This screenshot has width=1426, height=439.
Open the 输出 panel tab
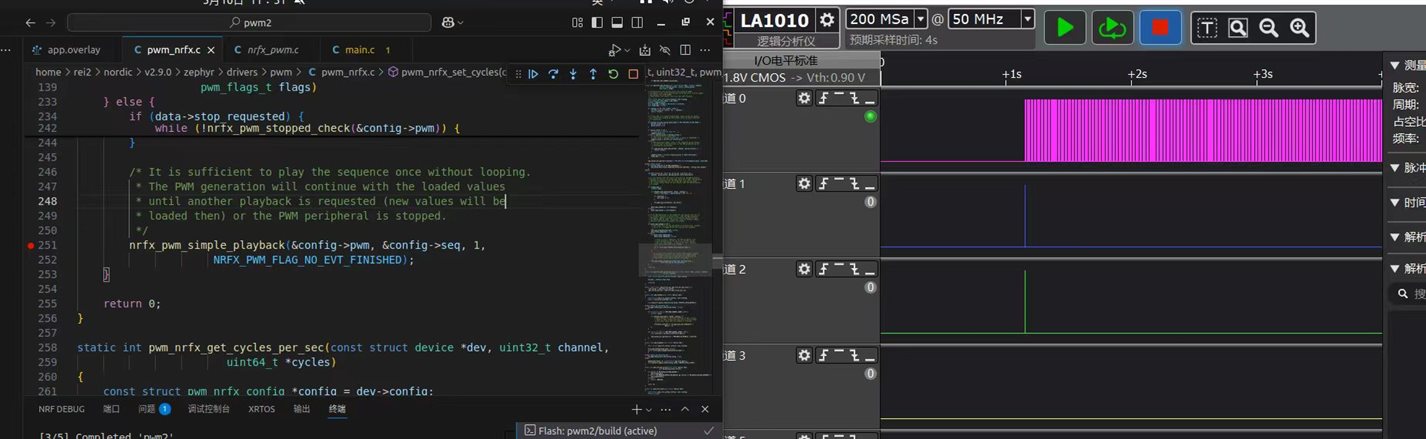point(302,409)
